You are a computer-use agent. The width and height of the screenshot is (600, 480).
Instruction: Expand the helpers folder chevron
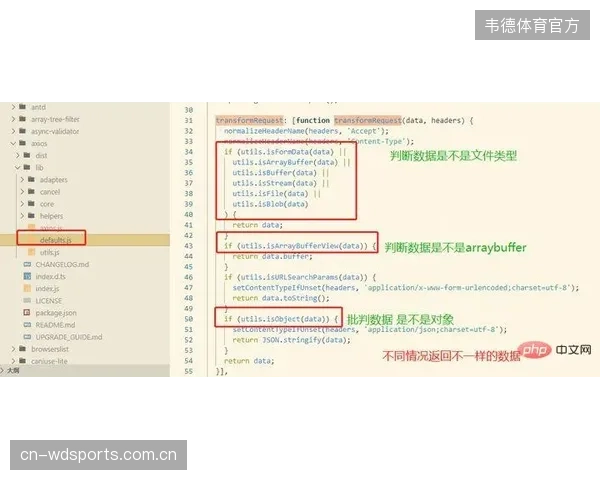pos(22,216)
